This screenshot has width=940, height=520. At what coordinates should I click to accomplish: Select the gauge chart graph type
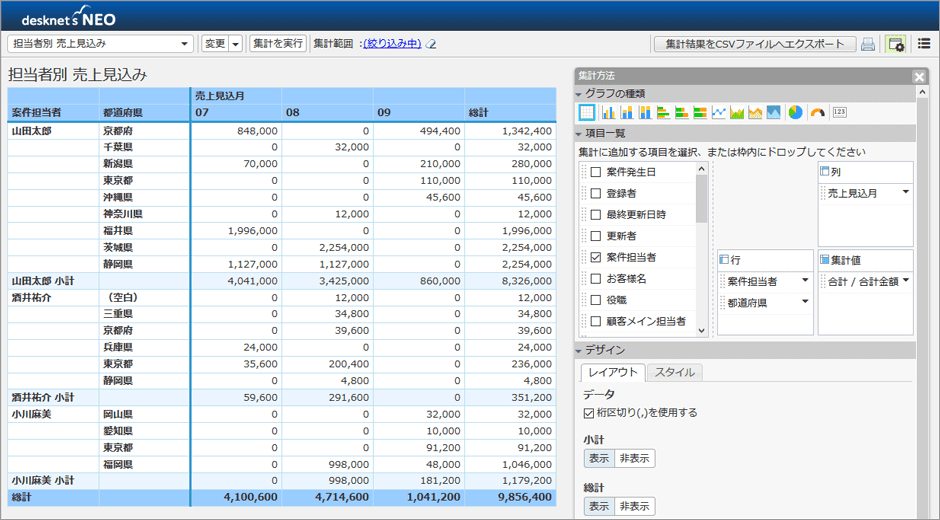pyautogui.click(x=817, y=112)
